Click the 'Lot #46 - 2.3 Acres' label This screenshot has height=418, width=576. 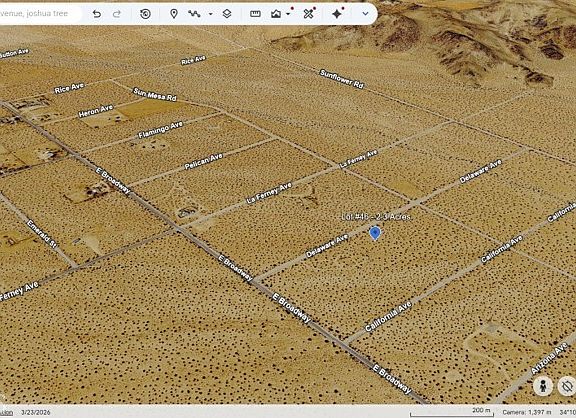[375, 217]
